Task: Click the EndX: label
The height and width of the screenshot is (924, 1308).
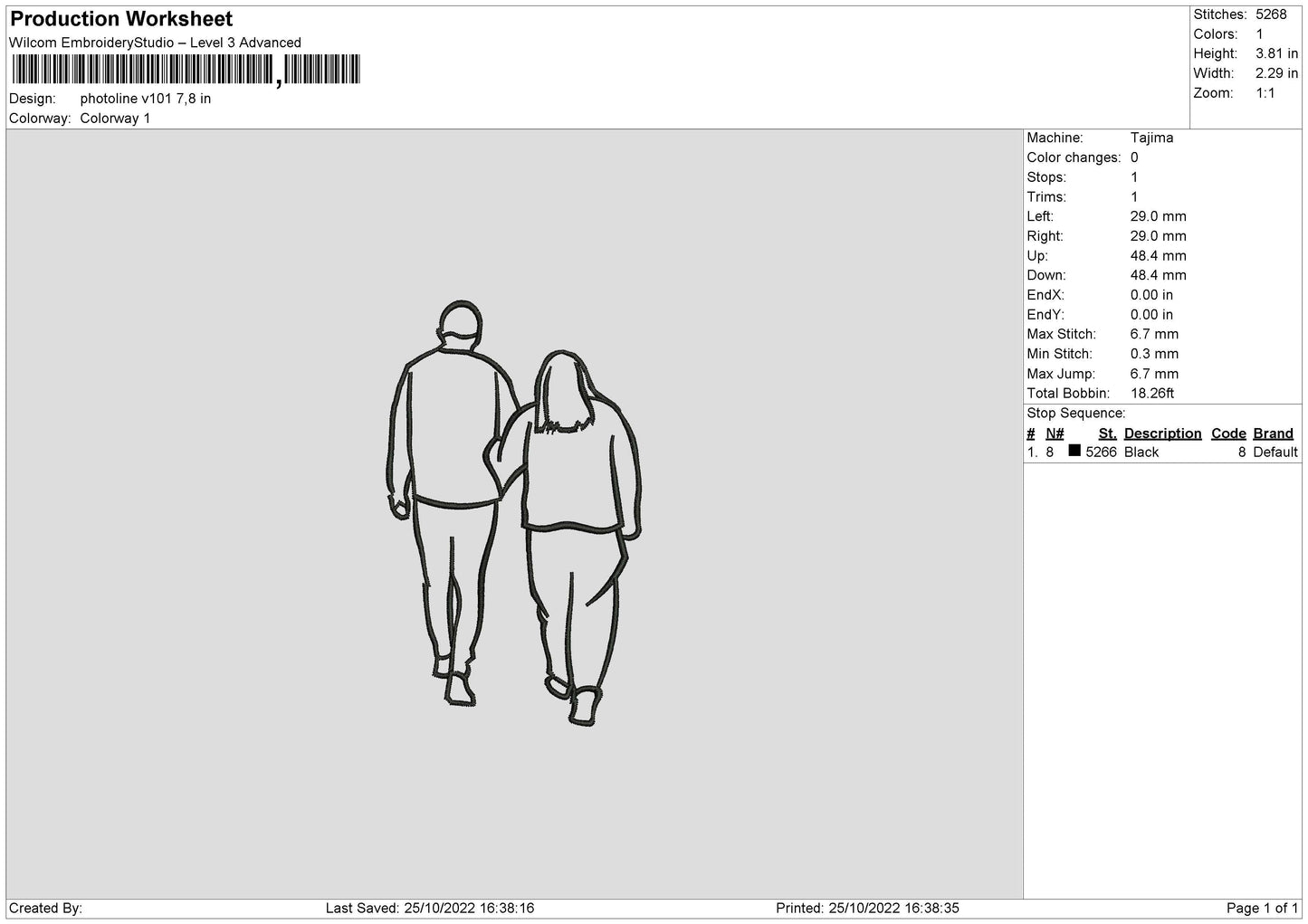Action: point(1045,295)
